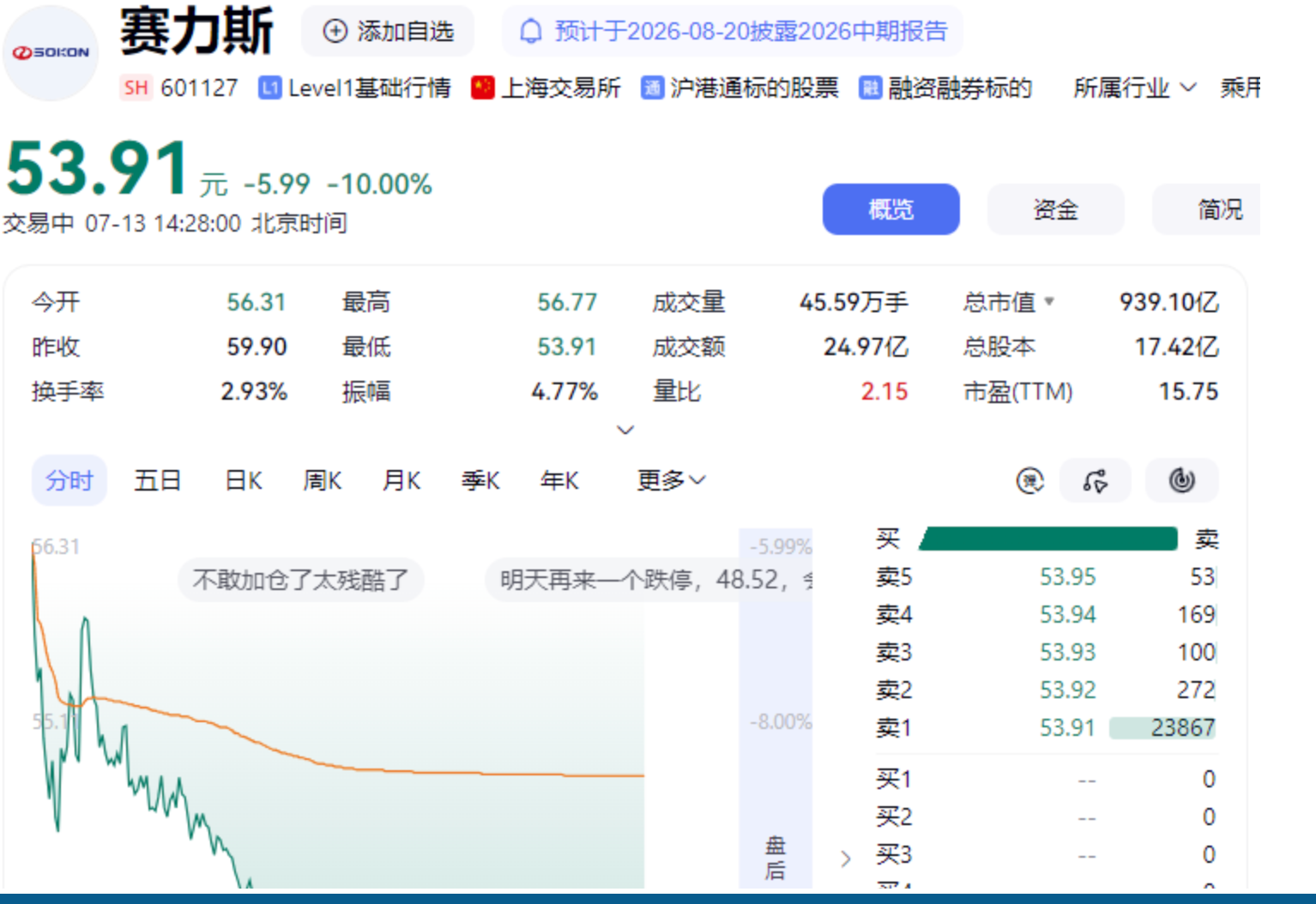This screenshot has width=1316, height=904.
Task: Click the -8.00% chart axis label
Action: tap(780, 721)
